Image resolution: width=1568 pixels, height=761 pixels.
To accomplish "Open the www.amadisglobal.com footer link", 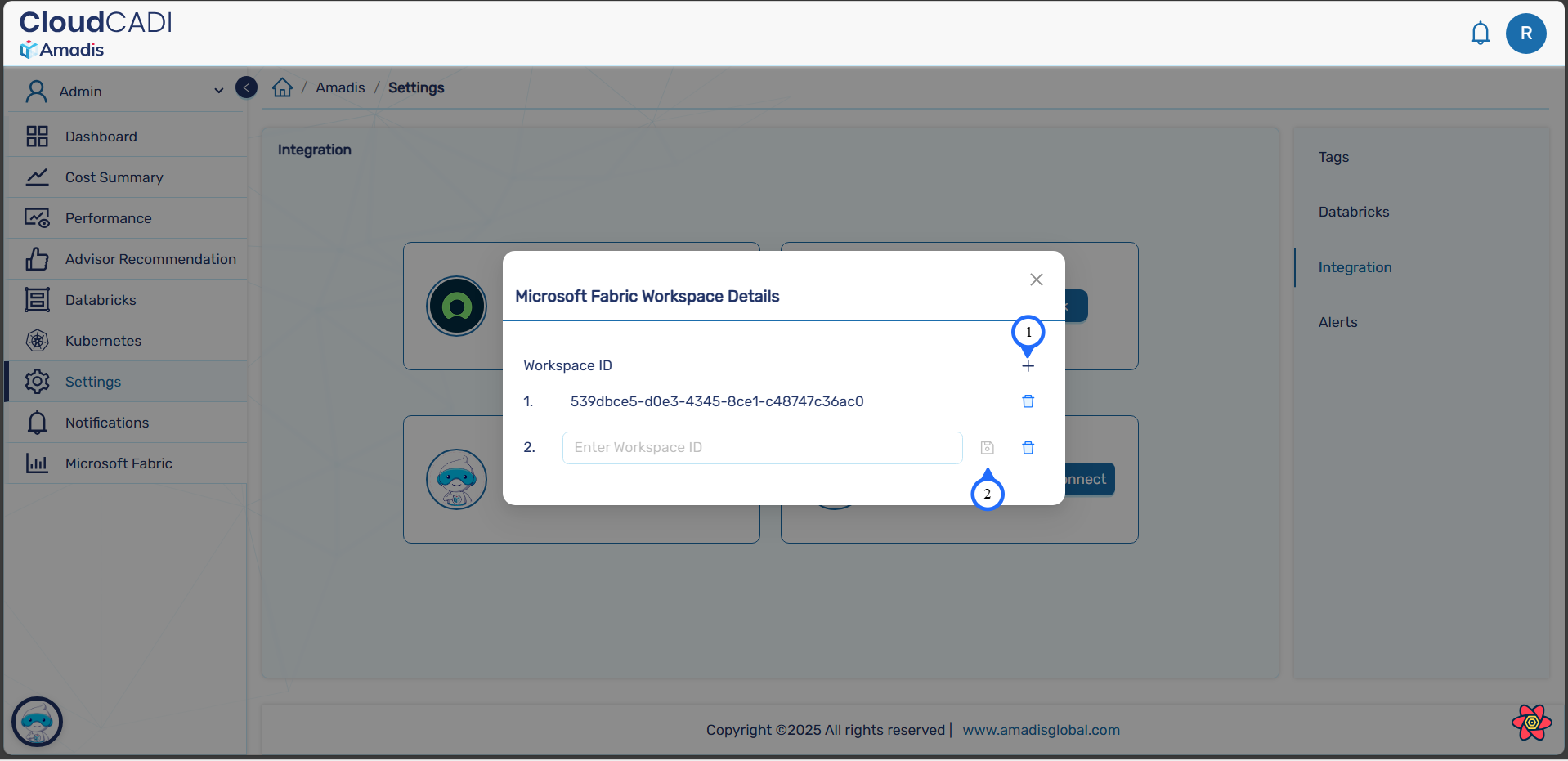I will pos(1041,730).
